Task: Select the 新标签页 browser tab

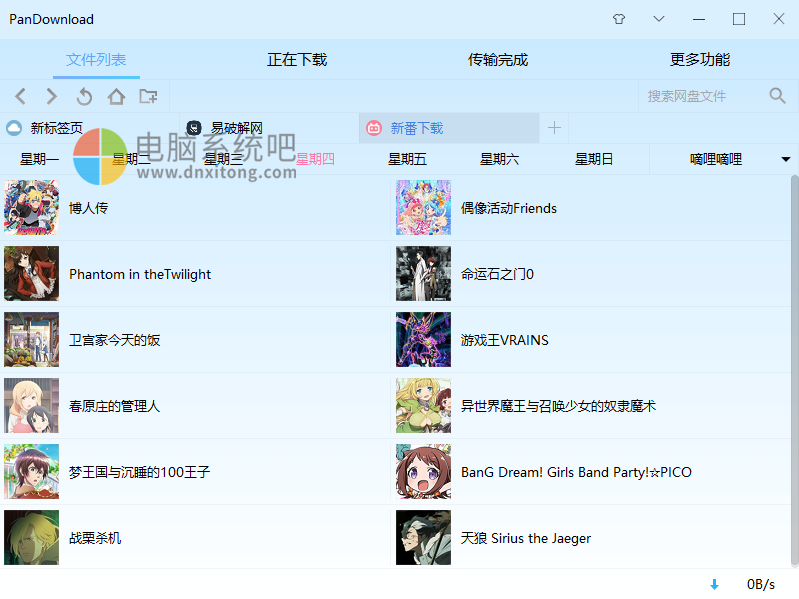Action: (x=90, y=128)
